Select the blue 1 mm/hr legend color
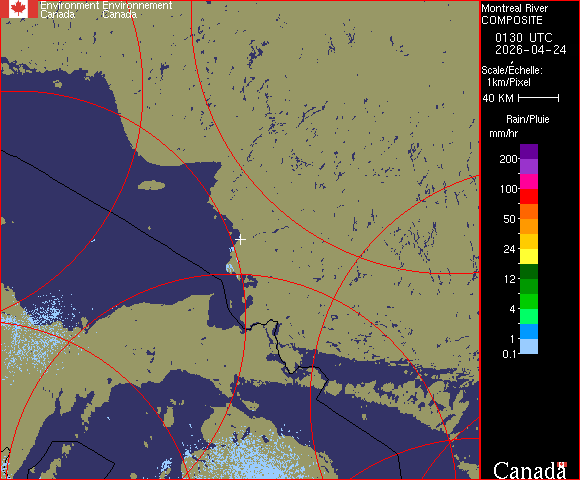 coord(529,331)
